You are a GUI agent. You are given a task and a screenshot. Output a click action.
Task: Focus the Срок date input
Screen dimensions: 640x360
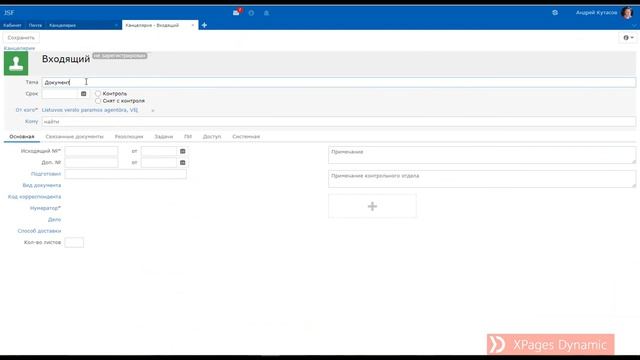pyautogui.click(x=60, y=94)
